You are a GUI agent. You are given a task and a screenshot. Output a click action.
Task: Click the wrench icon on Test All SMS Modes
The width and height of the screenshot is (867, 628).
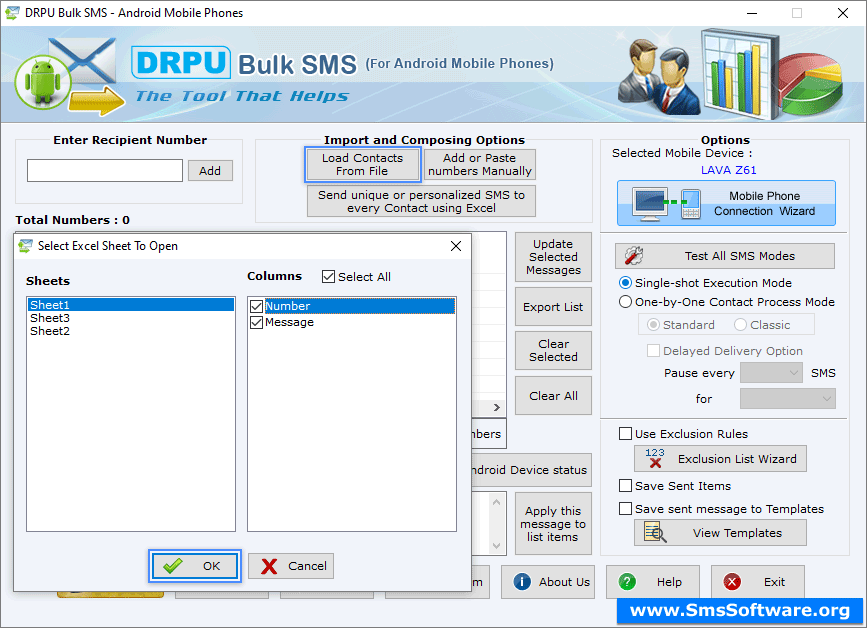(x=634, y=256)
